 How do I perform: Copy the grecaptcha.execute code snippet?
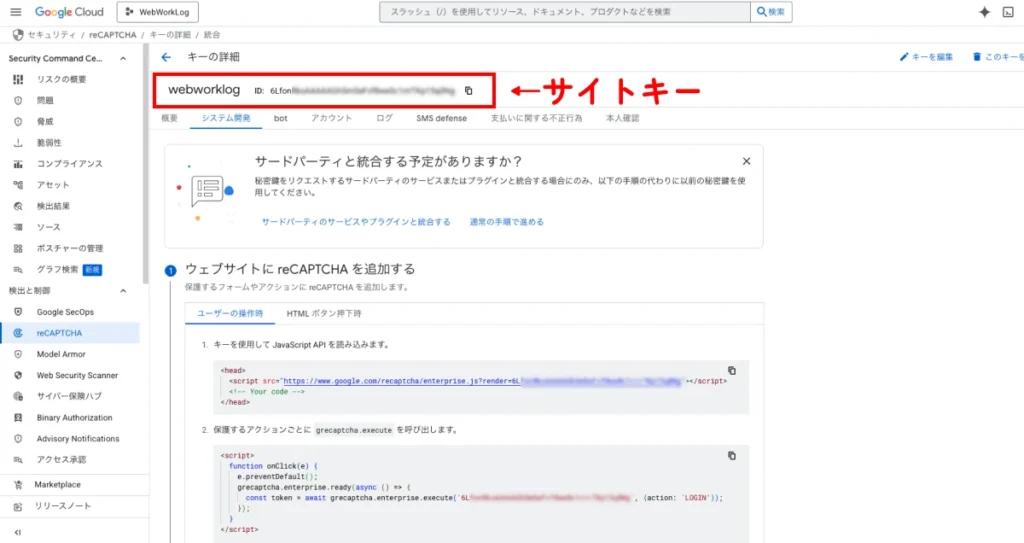[x=732, y=455]
